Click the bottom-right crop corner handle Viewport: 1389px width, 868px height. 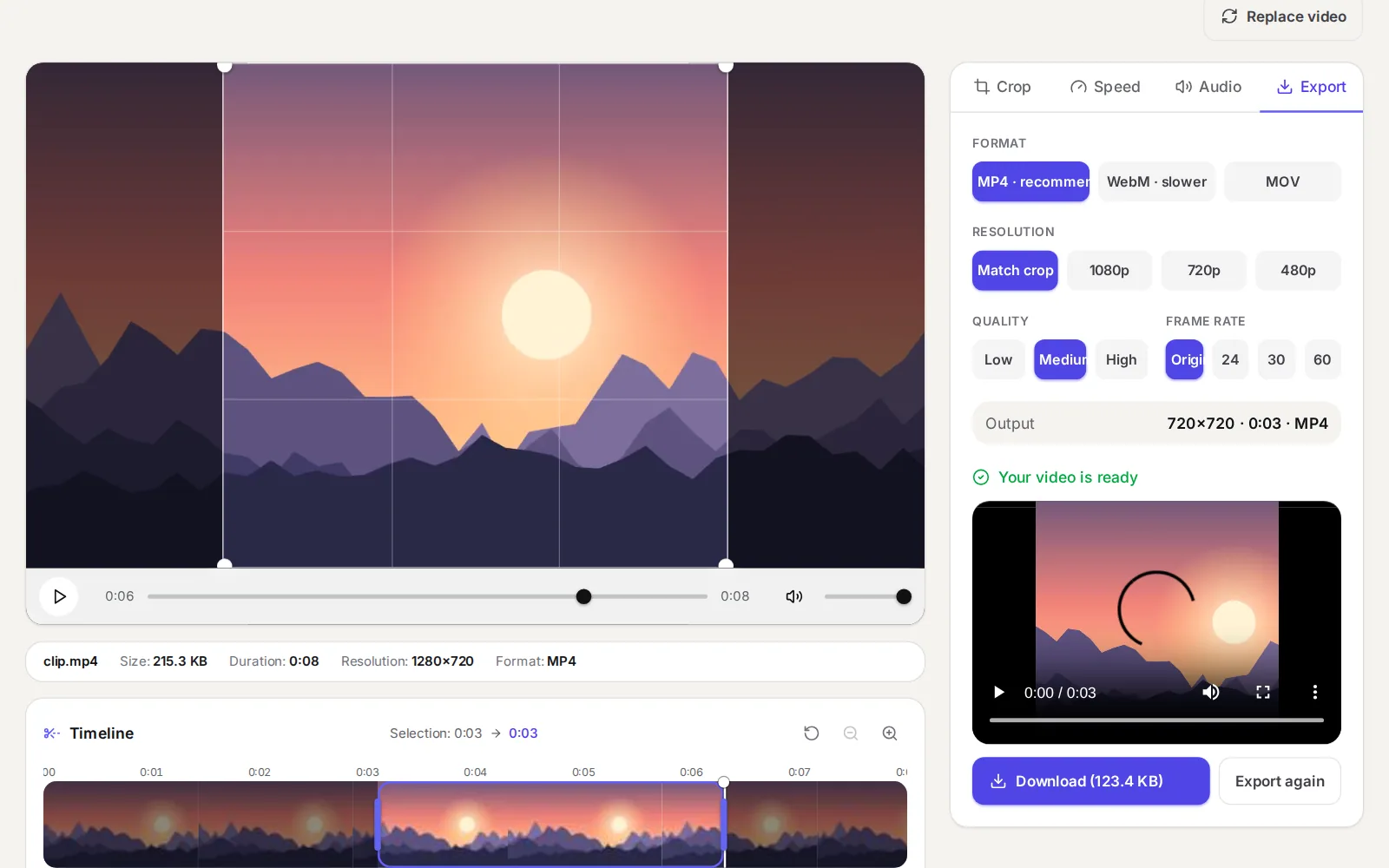(x=726, y=565)
